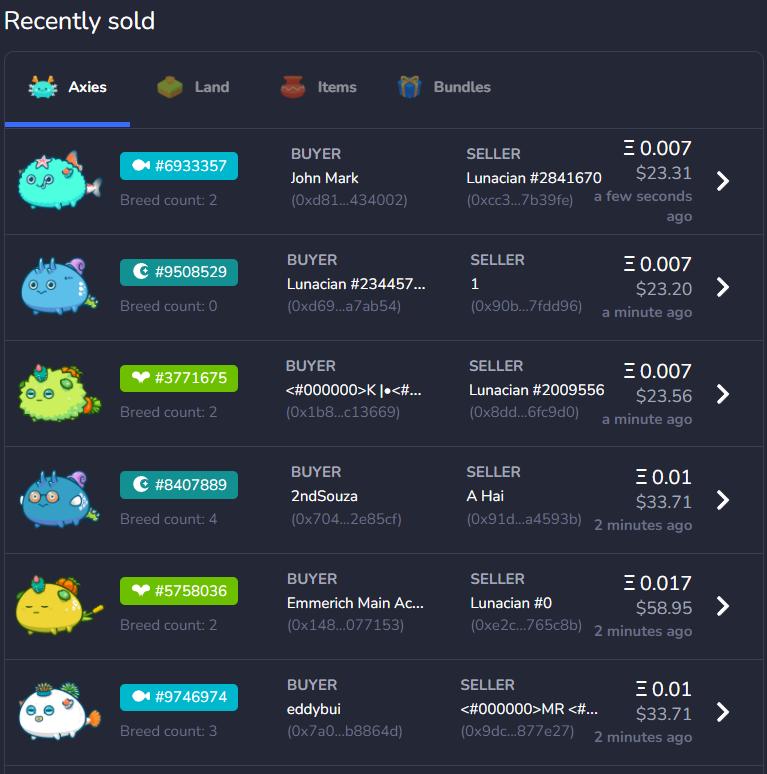Open buyer Emmerich Main Ac... profile
This screenshot has width=767, height=774.
tap(355, 603)
